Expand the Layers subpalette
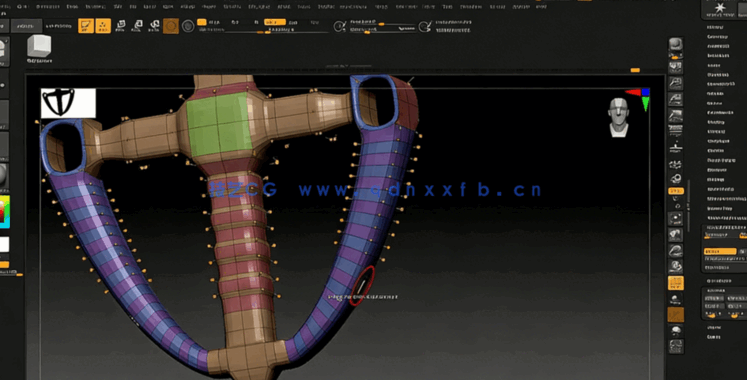This screenshot has width=747, height=380. (714, 66)
